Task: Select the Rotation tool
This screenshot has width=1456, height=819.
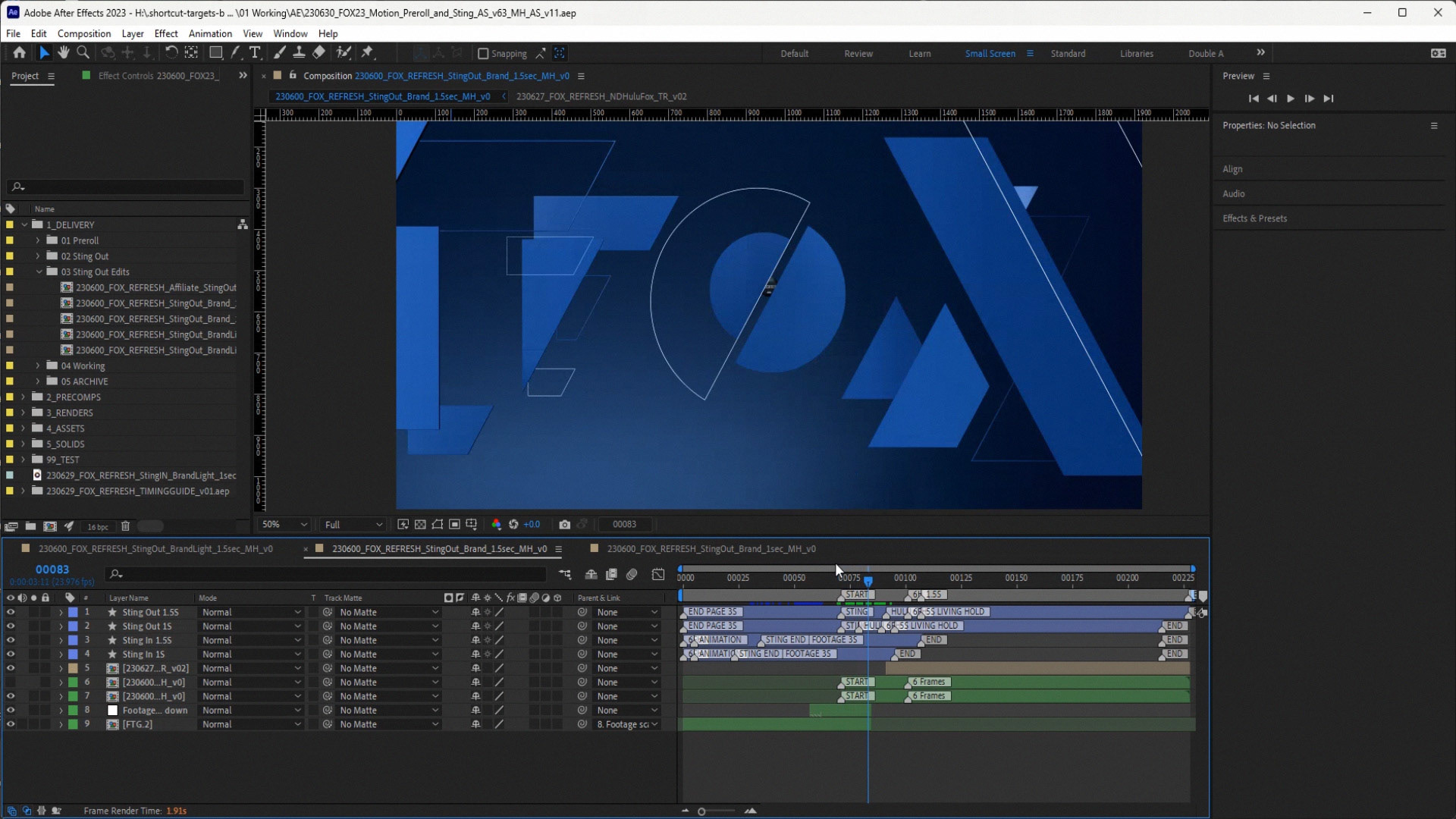Action: click(x=171, y=52)
